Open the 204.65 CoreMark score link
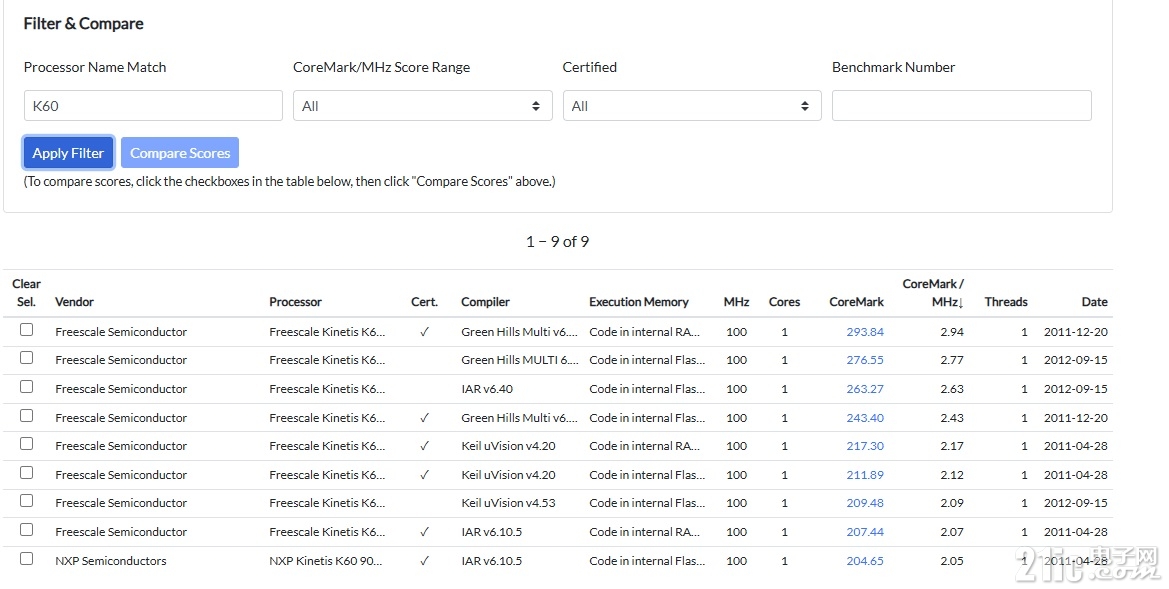Screen dimensions: 1169x589 865,561
